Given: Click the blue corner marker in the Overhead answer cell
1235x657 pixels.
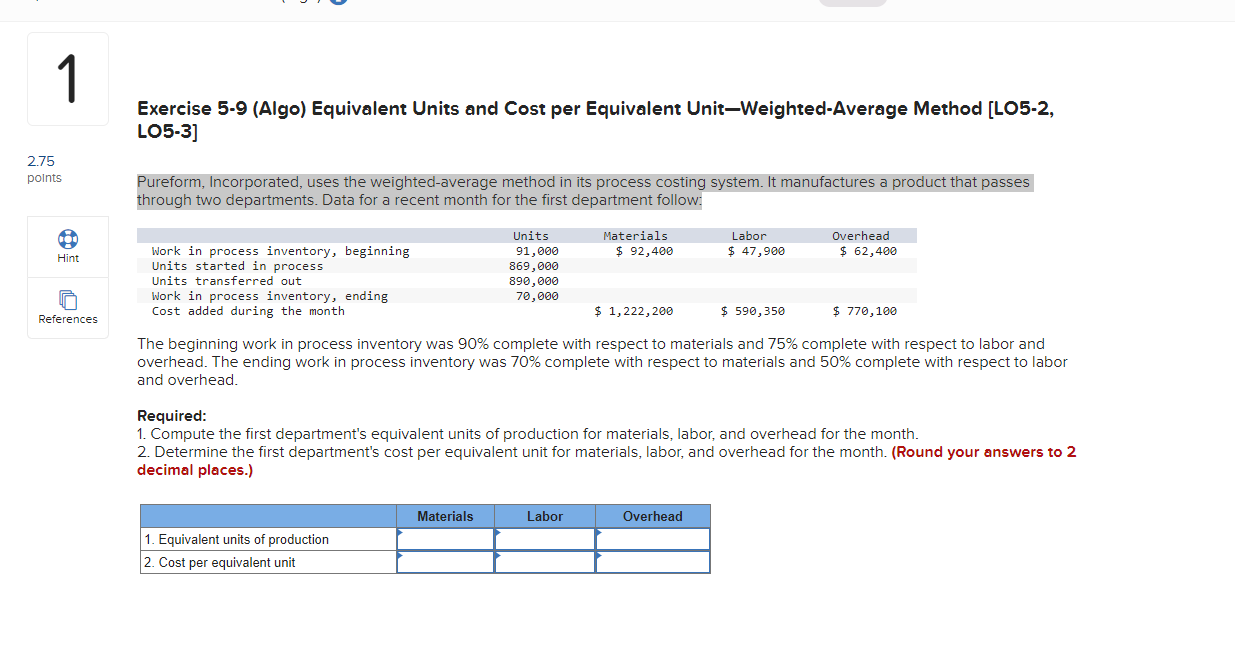Looking at the screenshot, I should click(x=600, y=534).
